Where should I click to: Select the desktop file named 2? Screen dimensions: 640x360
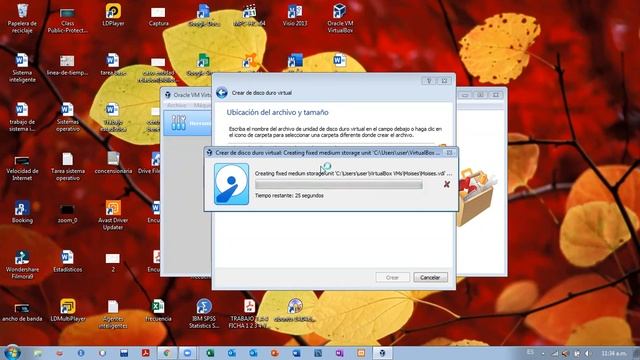[113, 262]
